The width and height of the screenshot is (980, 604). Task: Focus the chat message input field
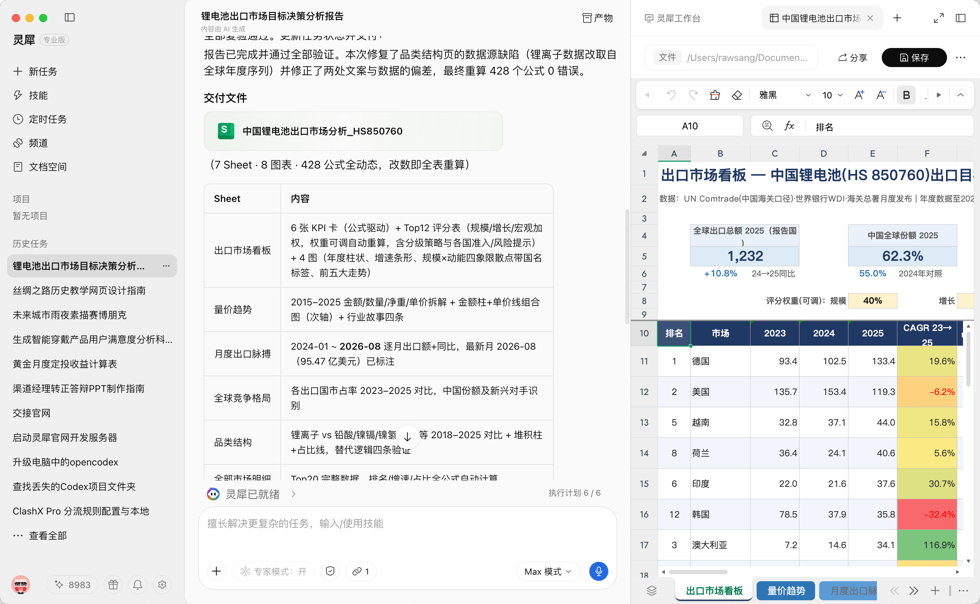click(408, 524)
